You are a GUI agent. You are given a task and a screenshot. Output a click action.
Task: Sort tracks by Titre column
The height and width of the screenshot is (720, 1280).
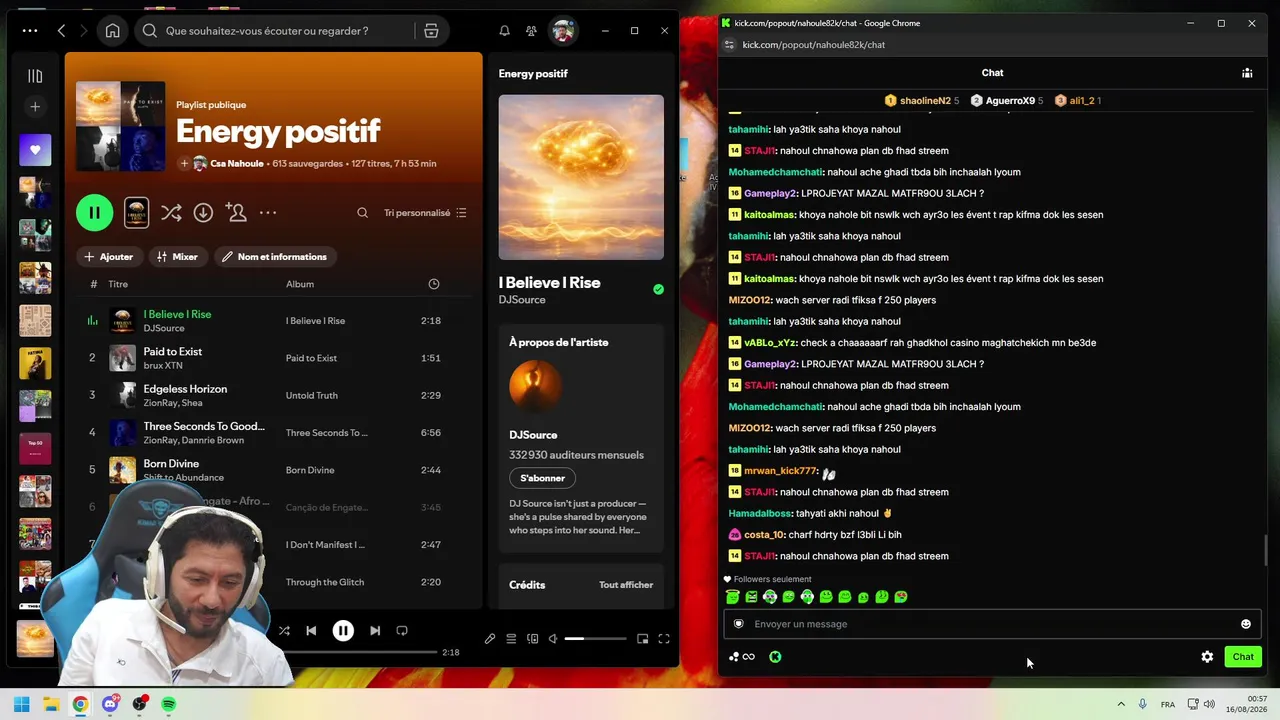tap(118, 284)
